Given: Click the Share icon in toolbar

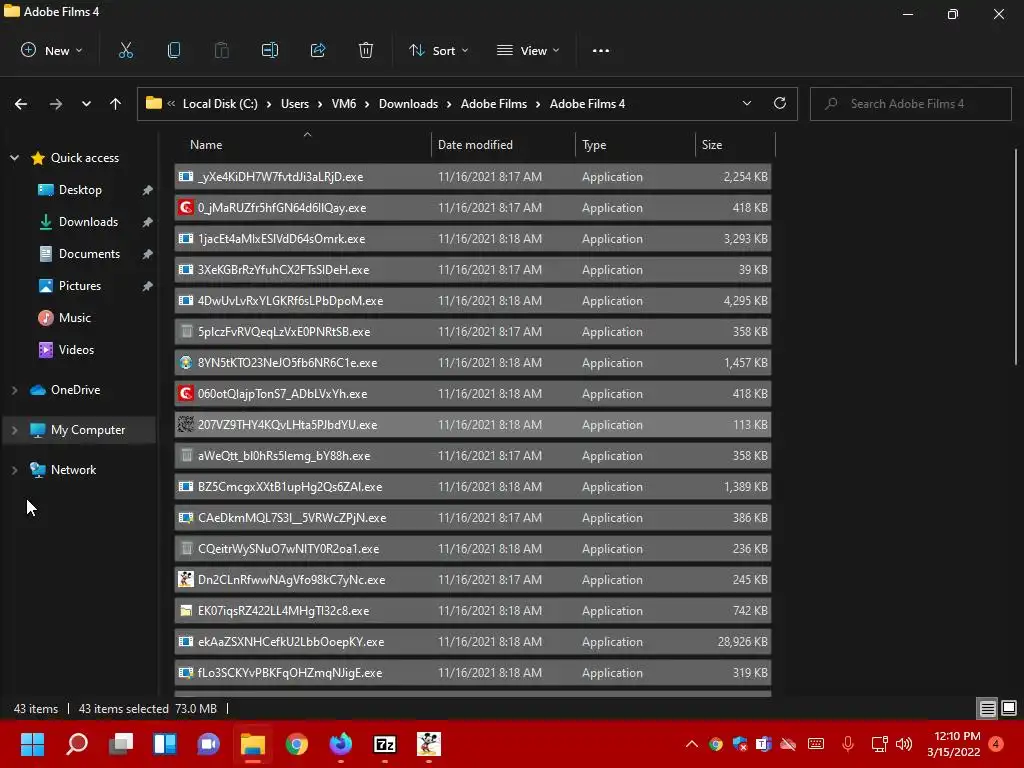Looking at the screenshot, I should point(318,50).
